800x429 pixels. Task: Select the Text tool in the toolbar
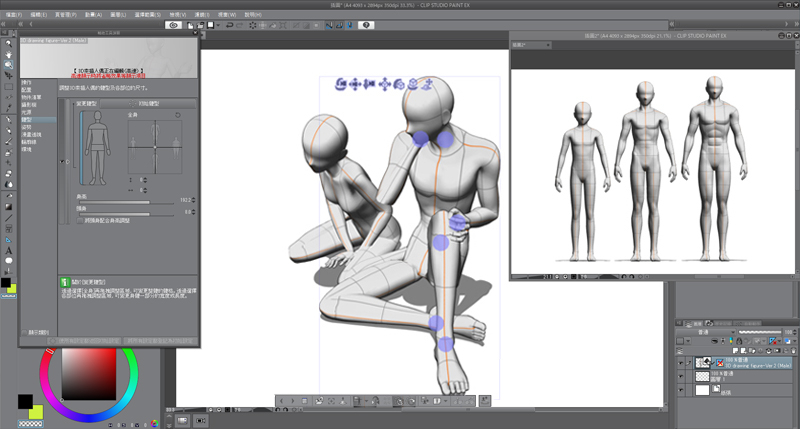pyautogui.click(x=9, y=250)
